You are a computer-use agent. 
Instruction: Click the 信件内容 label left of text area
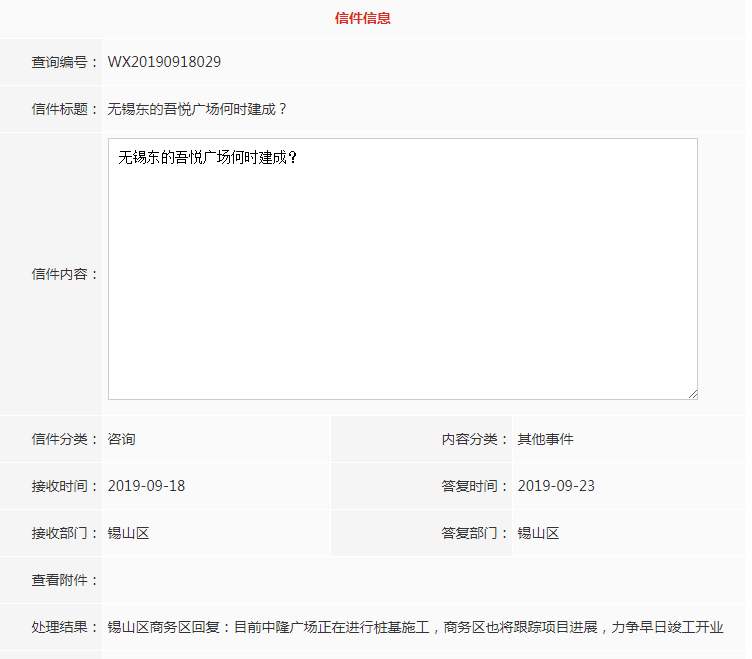point(65,273)
